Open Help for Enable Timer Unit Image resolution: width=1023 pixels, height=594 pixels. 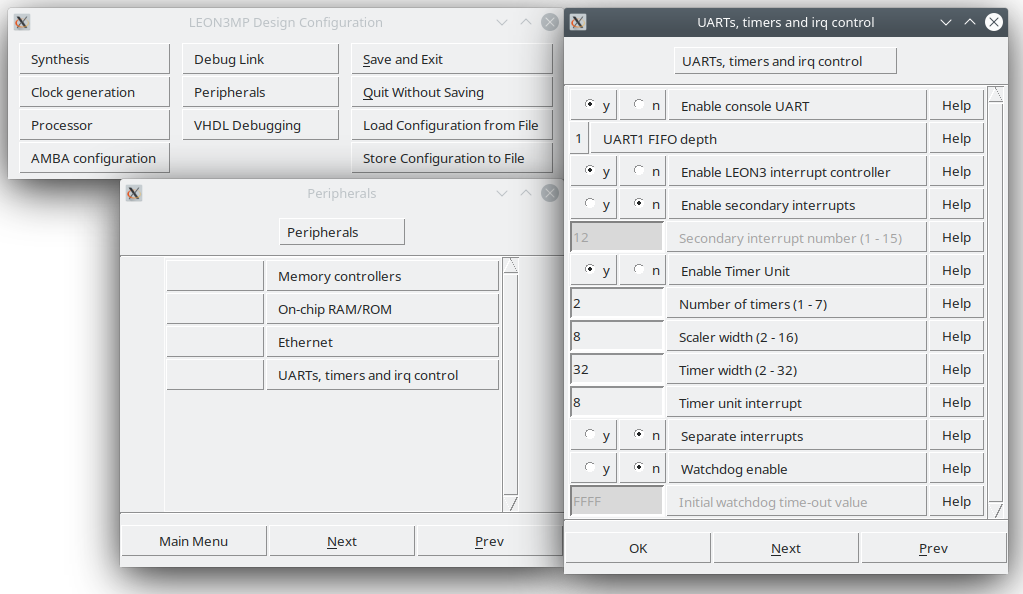(x=956, y=270)
